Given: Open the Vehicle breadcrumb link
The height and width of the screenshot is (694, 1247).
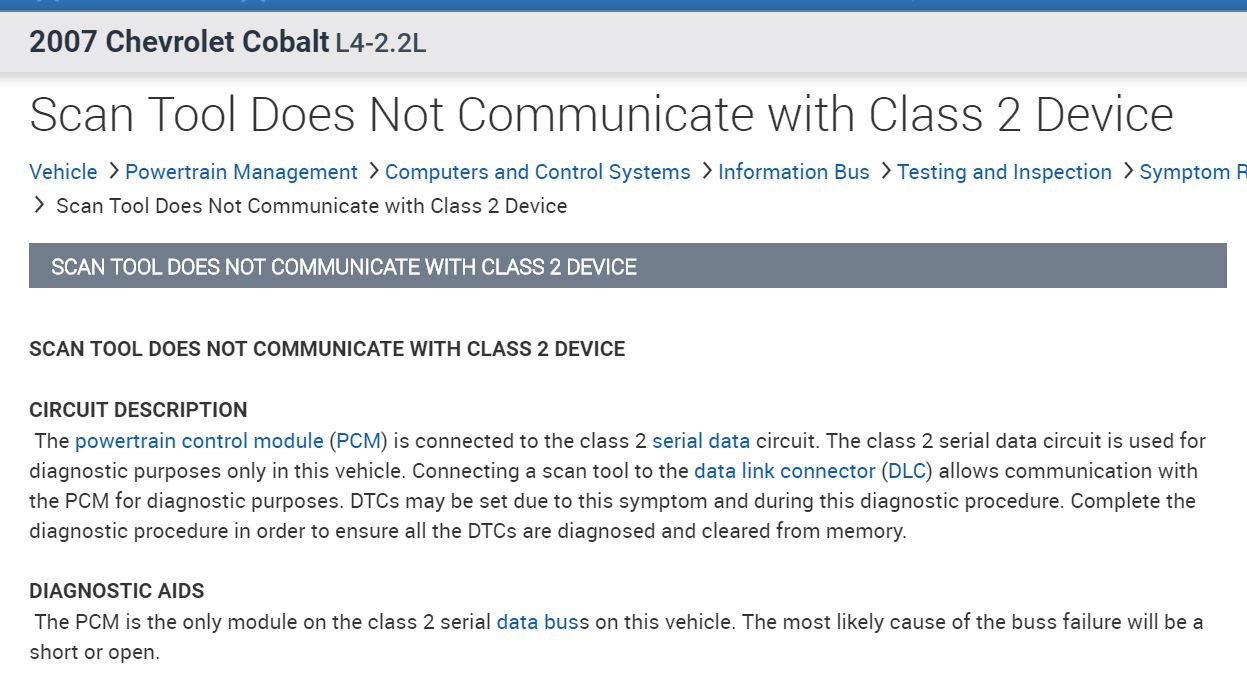Looking at the screenshot, I should click(x=63, y=172).
